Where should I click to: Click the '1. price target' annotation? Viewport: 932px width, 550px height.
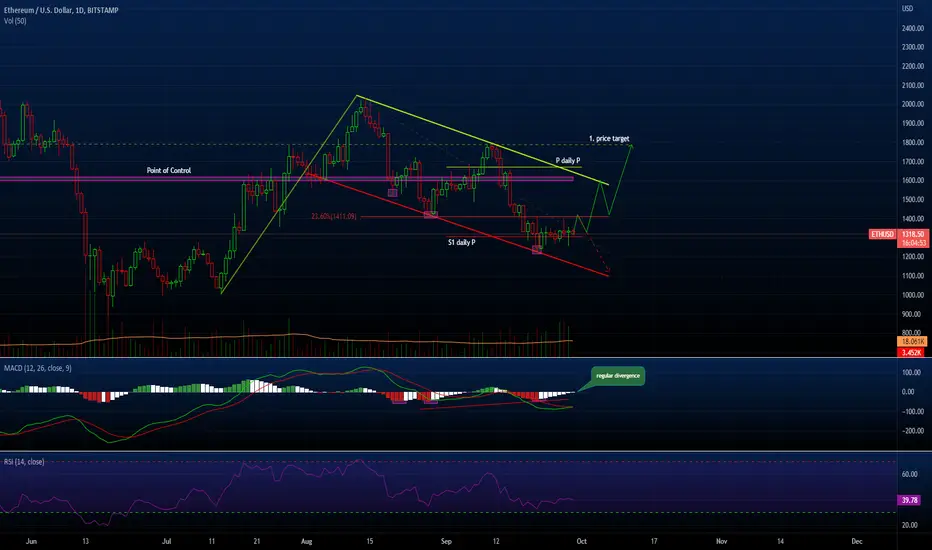pyautogui.click(x=609, y=139)
